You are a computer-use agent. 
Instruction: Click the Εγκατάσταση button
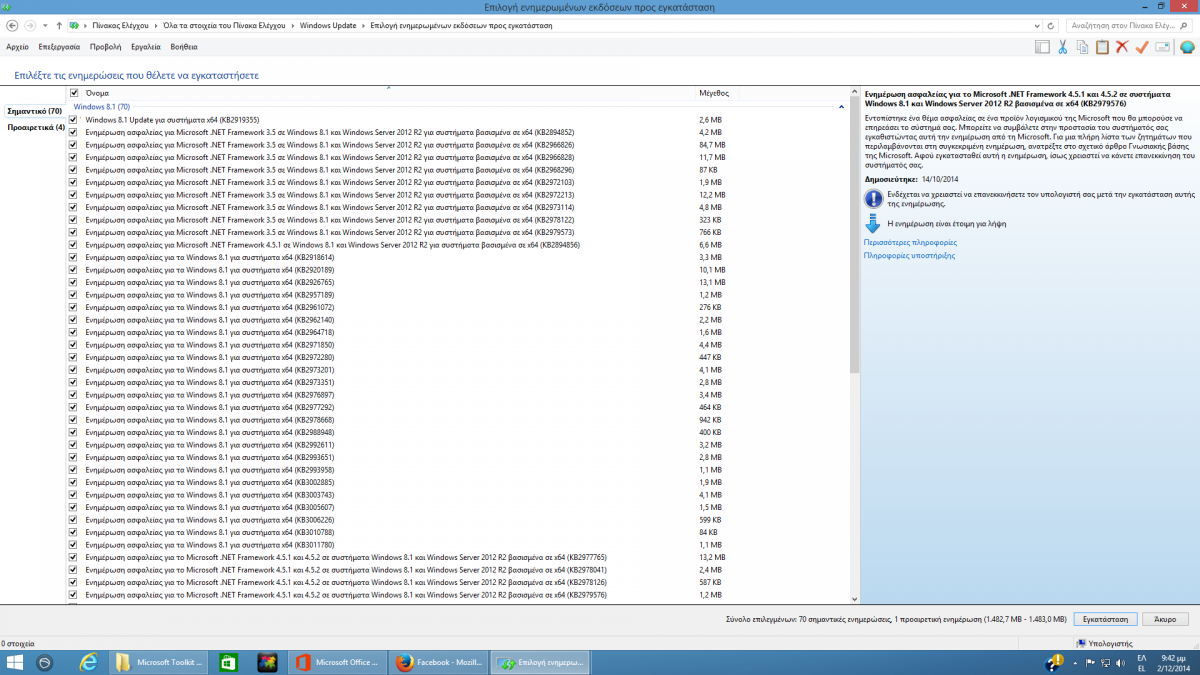[x=1105, y=619]
